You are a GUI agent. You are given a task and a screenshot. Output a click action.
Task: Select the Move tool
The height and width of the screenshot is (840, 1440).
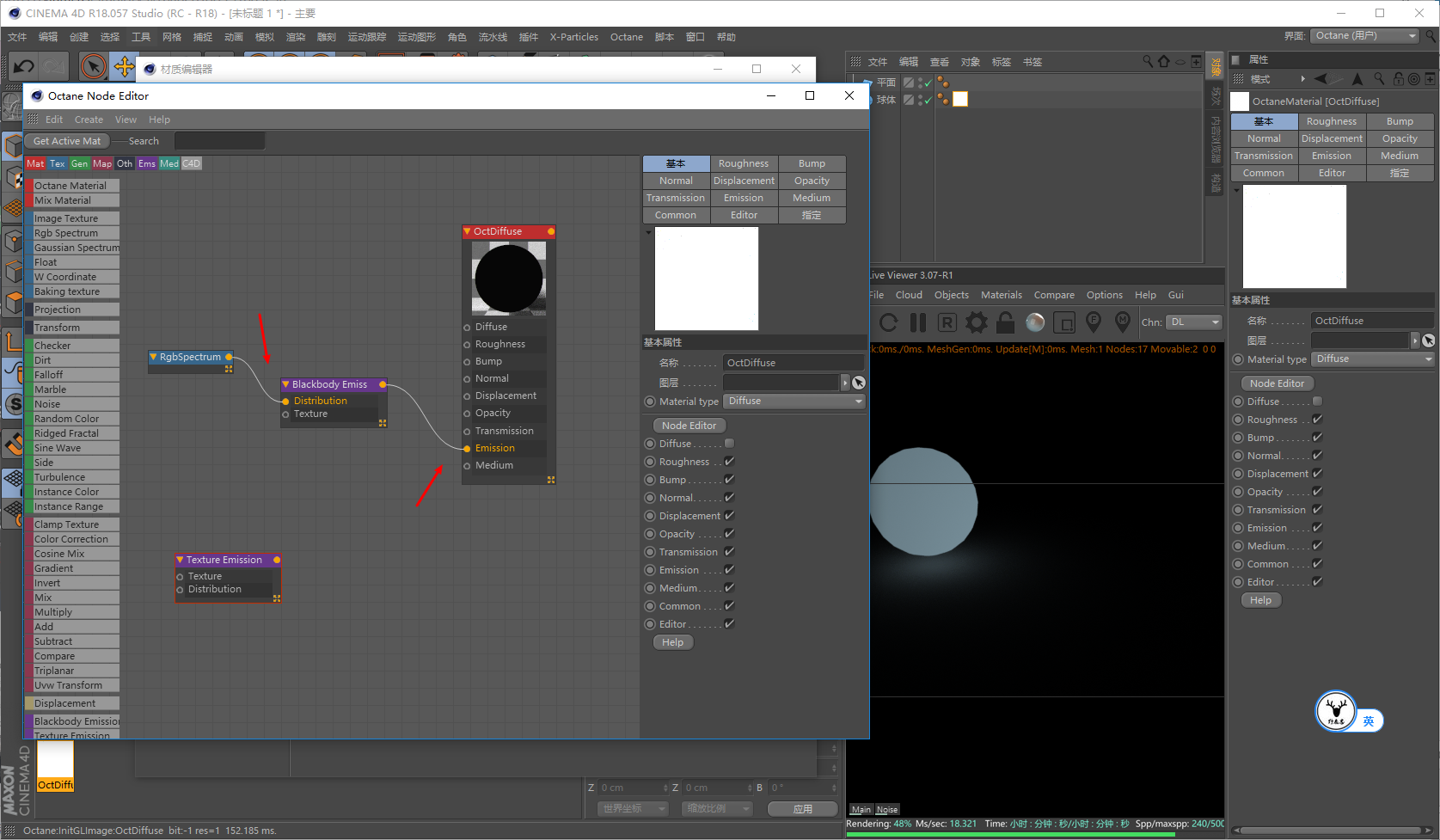(124, 66)
